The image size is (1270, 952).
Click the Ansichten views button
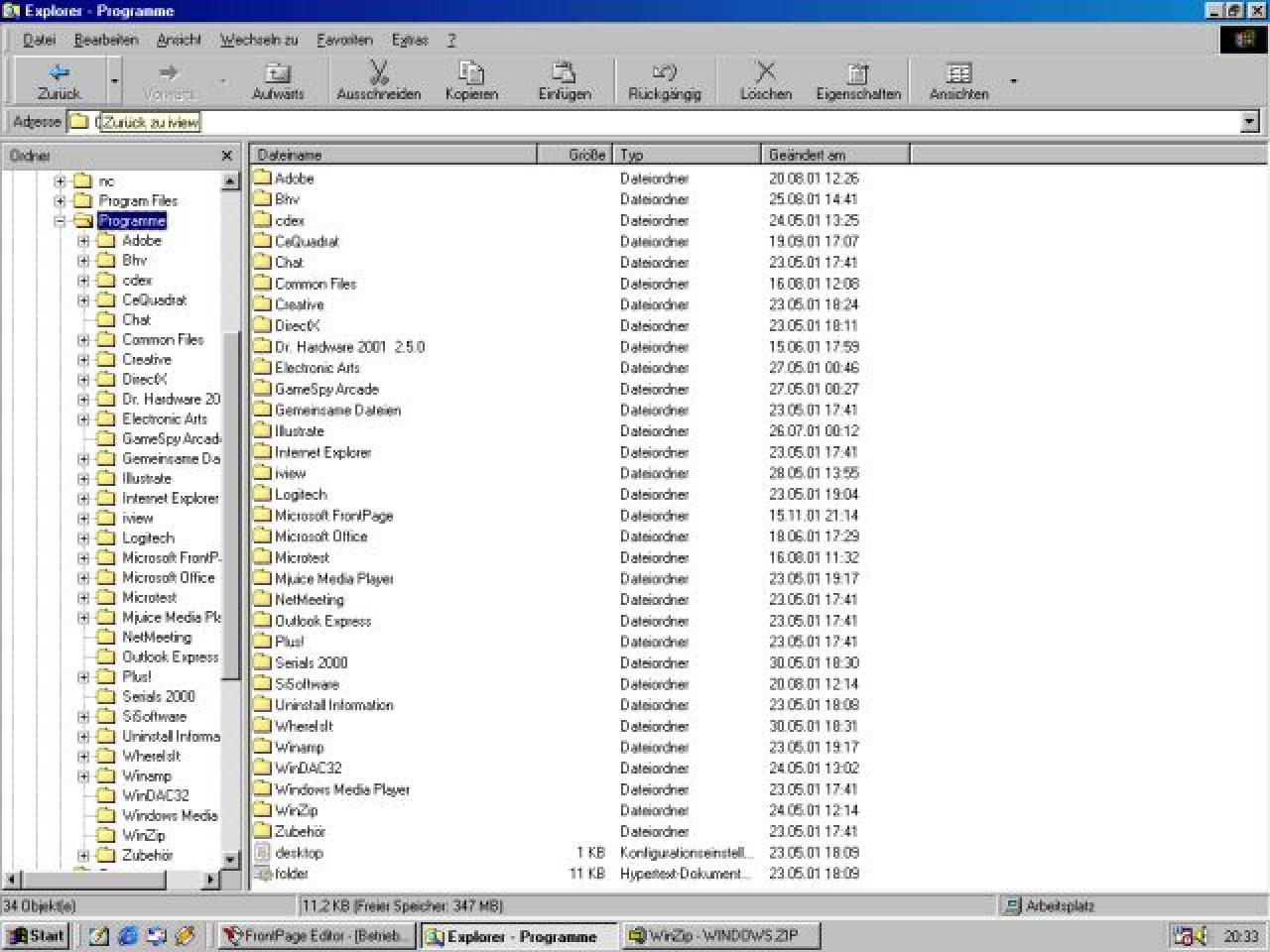(958, 81)
